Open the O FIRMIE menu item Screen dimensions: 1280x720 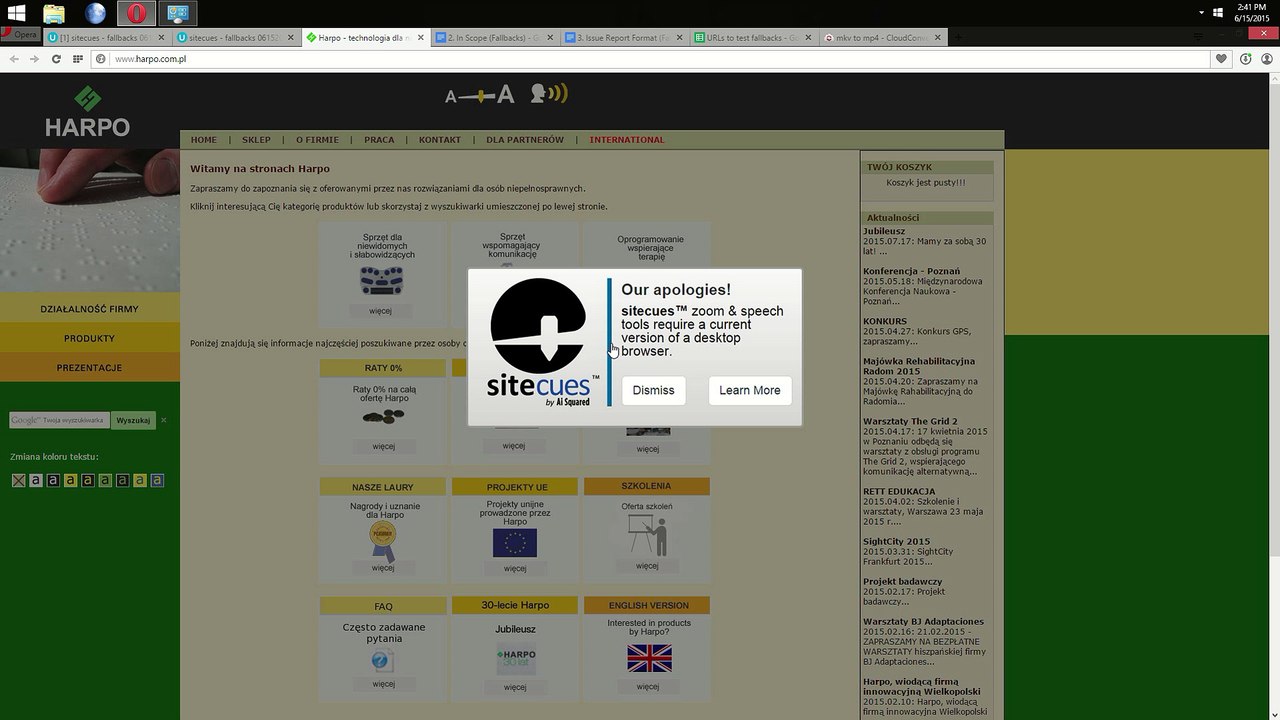point(317,140)
